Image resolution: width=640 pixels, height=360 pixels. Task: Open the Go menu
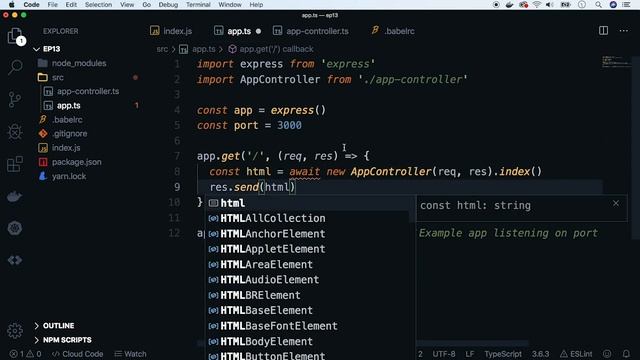[x=147, y=5]
